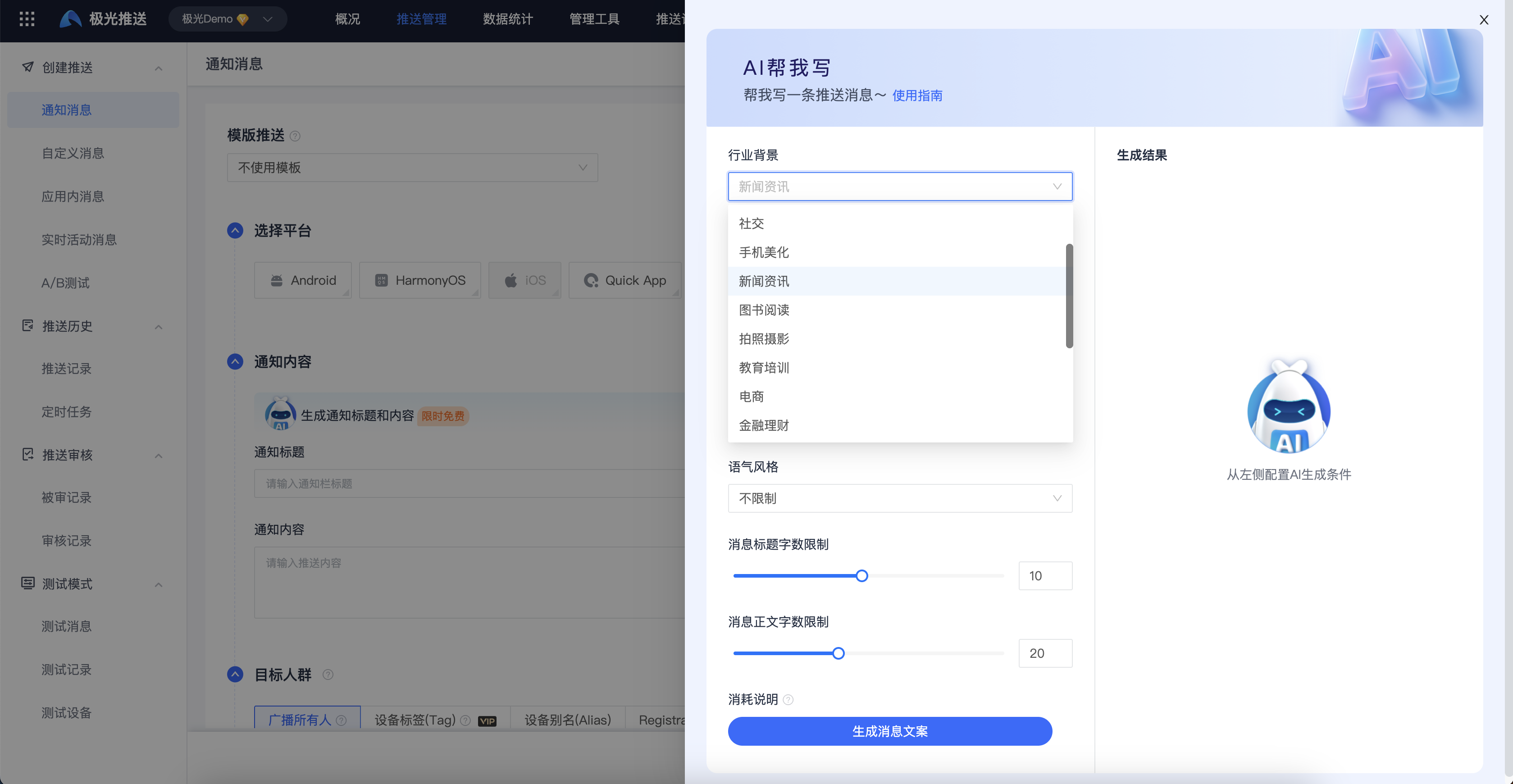1513x784 pixels.
Task: Click the 行业背景 dropdown field
Action: (x=900, y=186)
